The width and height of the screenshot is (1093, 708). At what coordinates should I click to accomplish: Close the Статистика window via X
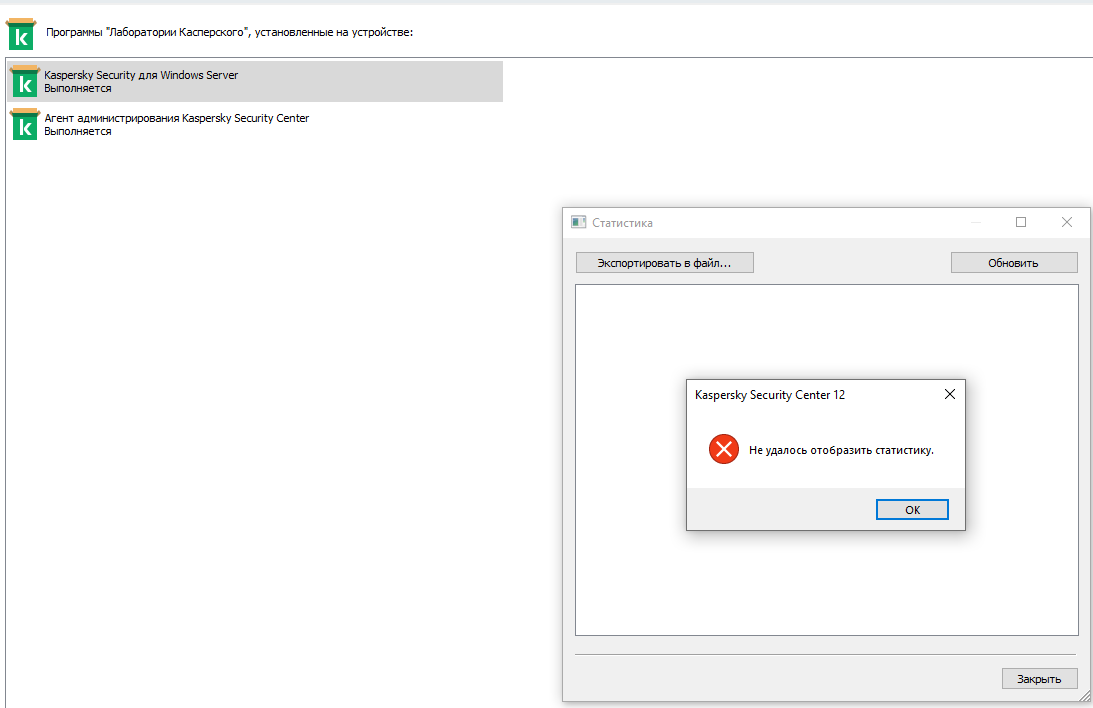coord(1067,222)
